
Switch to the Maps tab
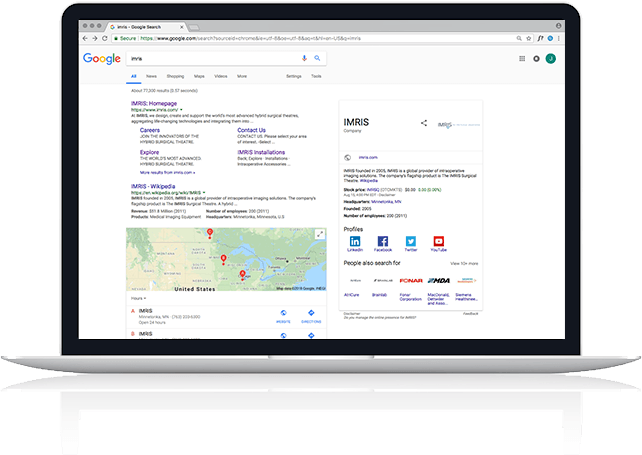pyautogui.click(x=199, y=76)
